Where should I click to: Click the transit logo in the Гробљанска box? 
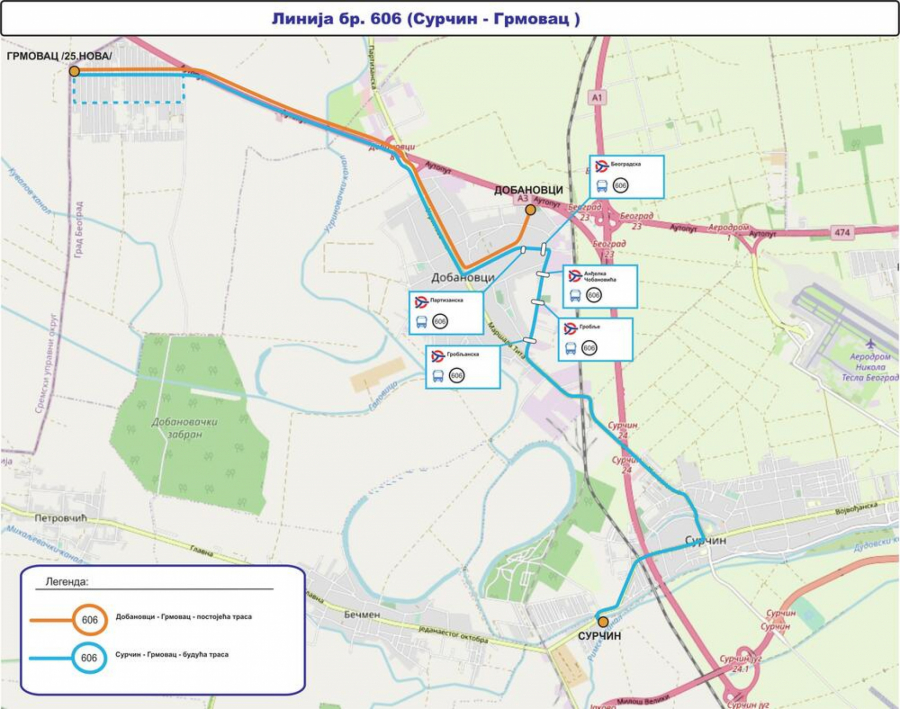(437, 356)
